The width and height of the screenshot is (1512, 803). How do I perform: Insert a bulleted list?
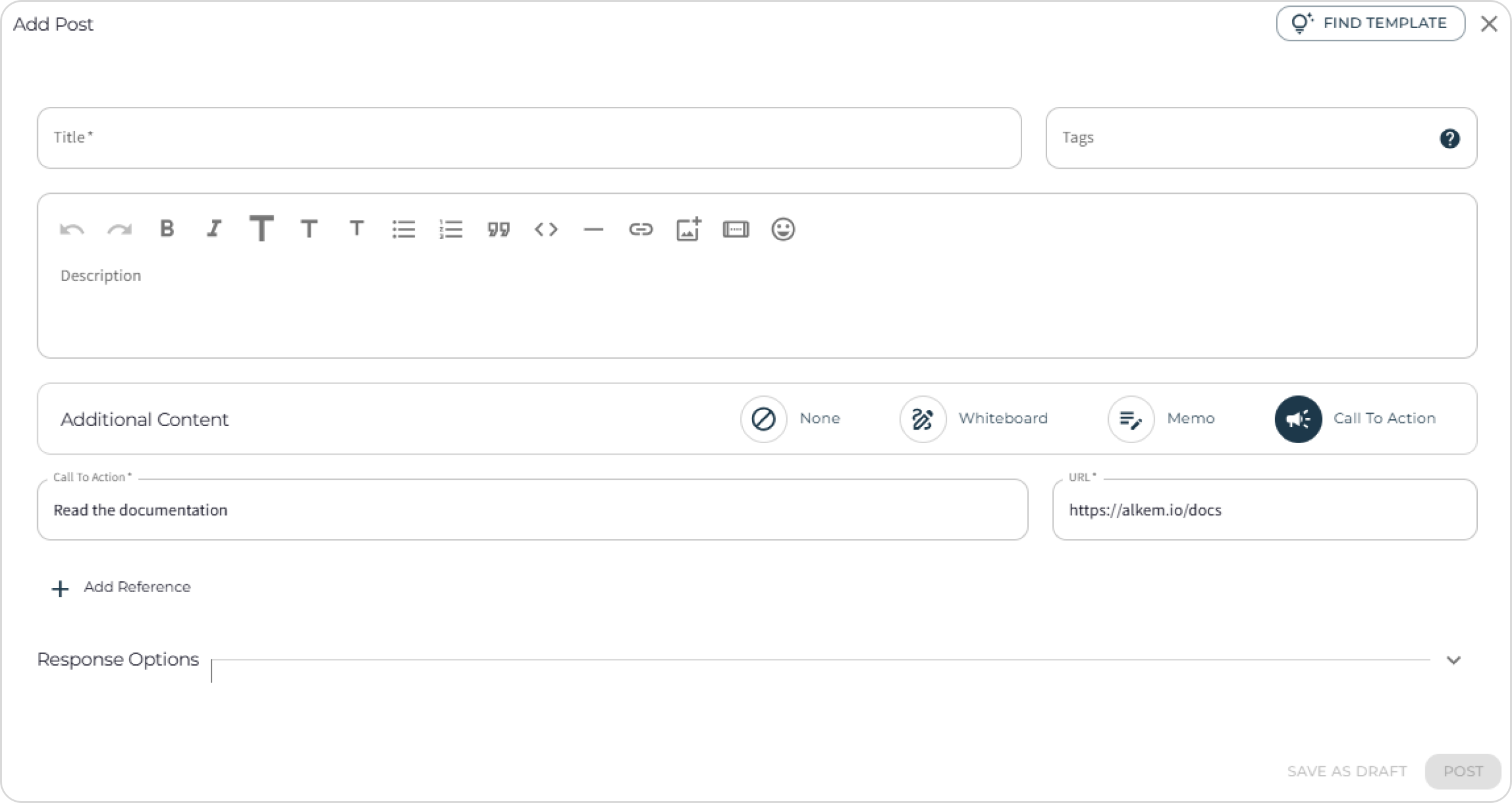[x=404, y=229]
